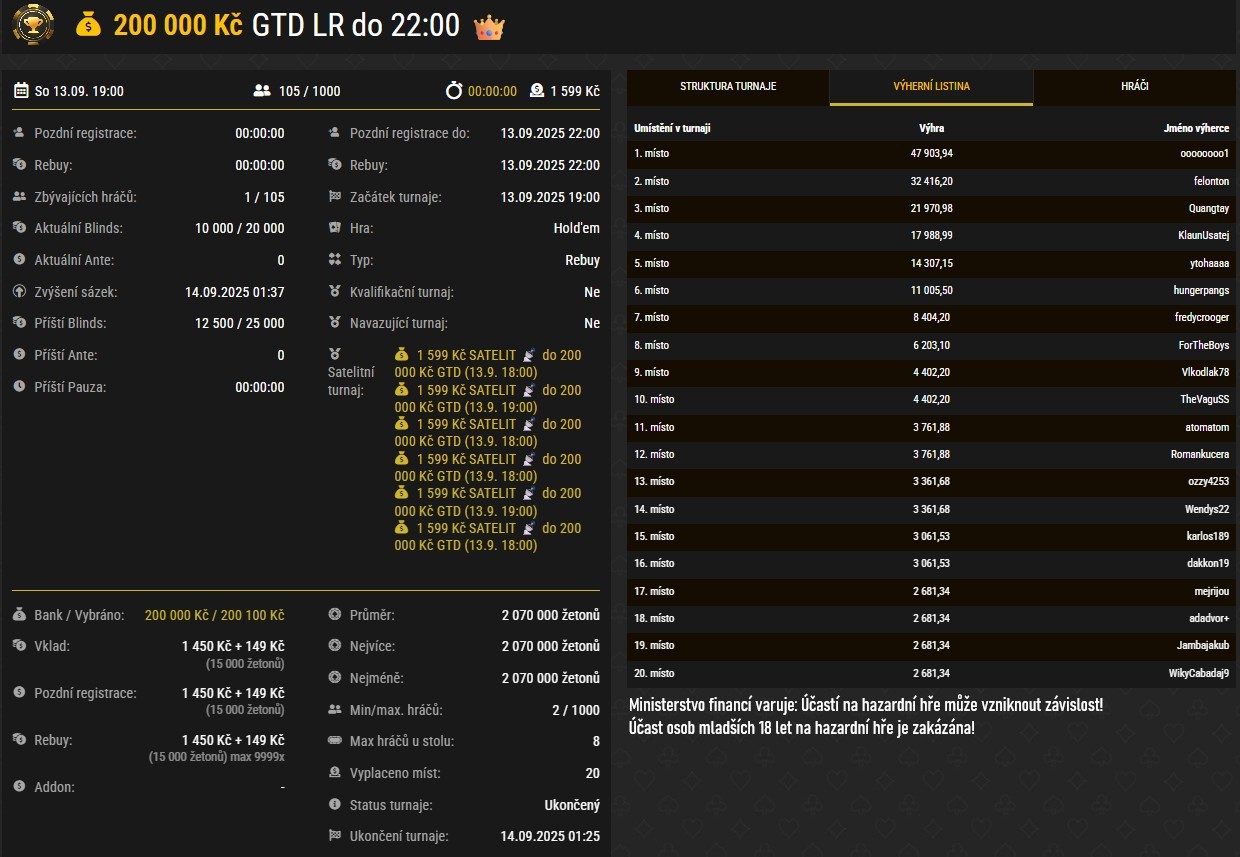Click the Jméno výherce column header
This screenshot has height=857, width=1240.
pos(1196,129)
